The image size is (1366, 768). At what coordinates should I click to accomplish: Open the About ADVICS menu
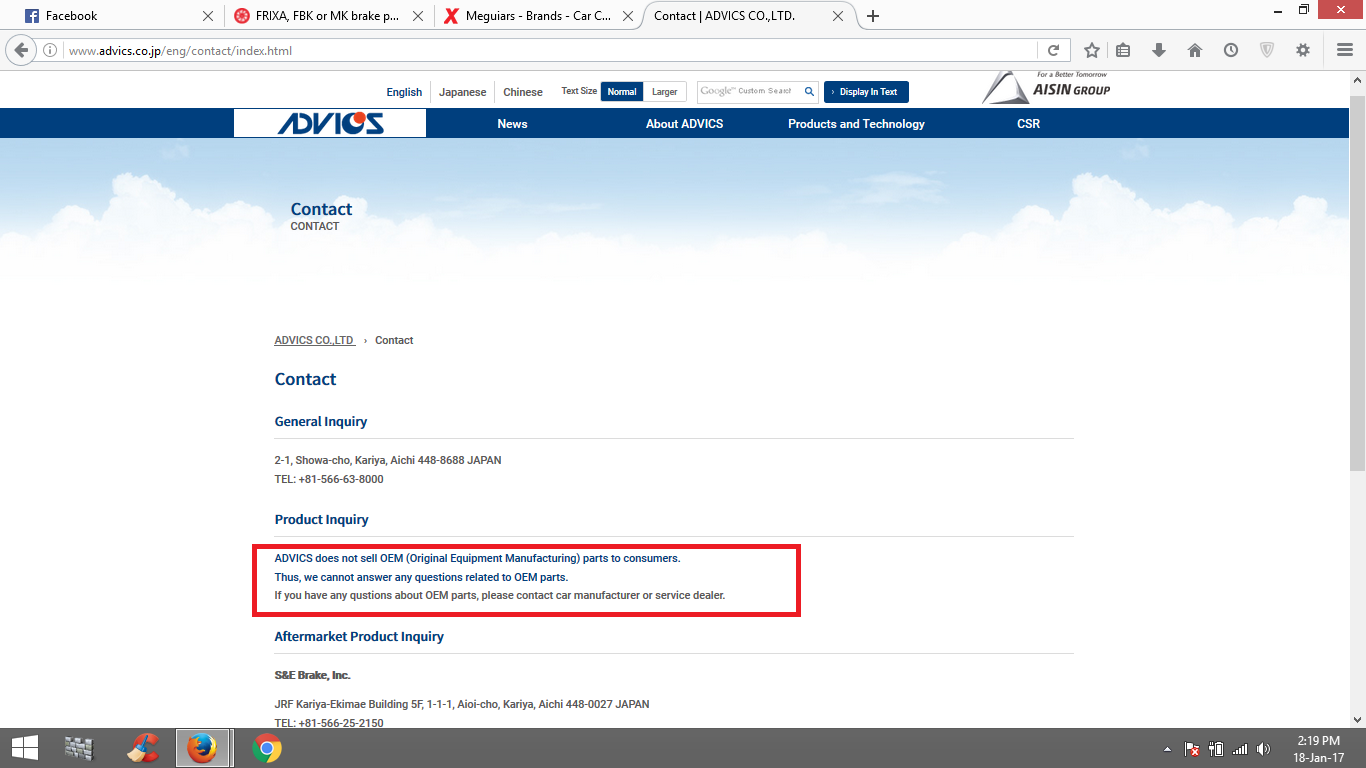[x=684, y=124]
